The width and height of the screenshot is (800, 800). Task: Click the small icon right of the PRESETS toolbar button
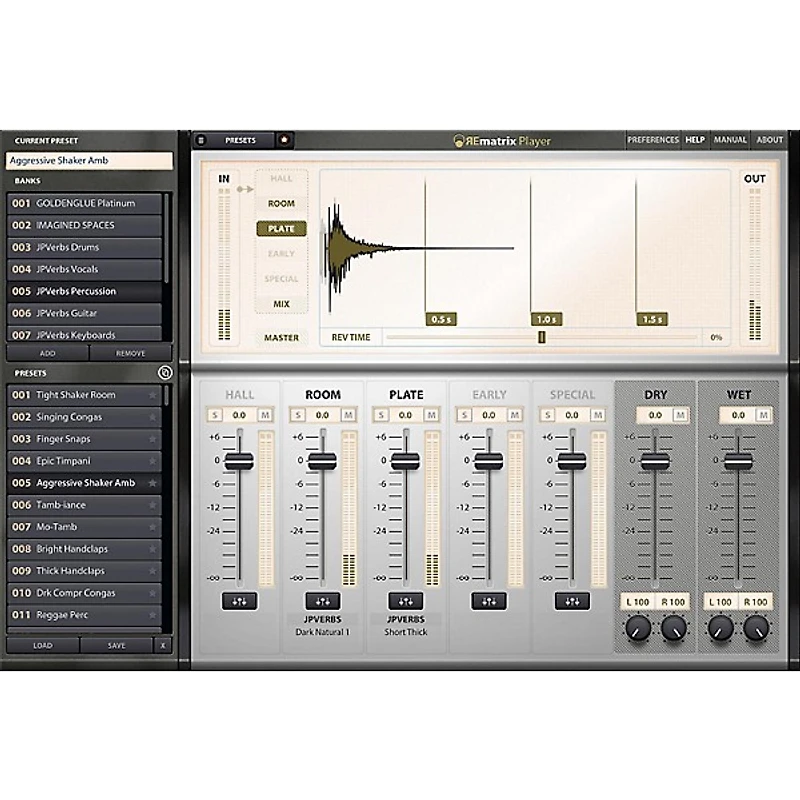tap(283, 140)
